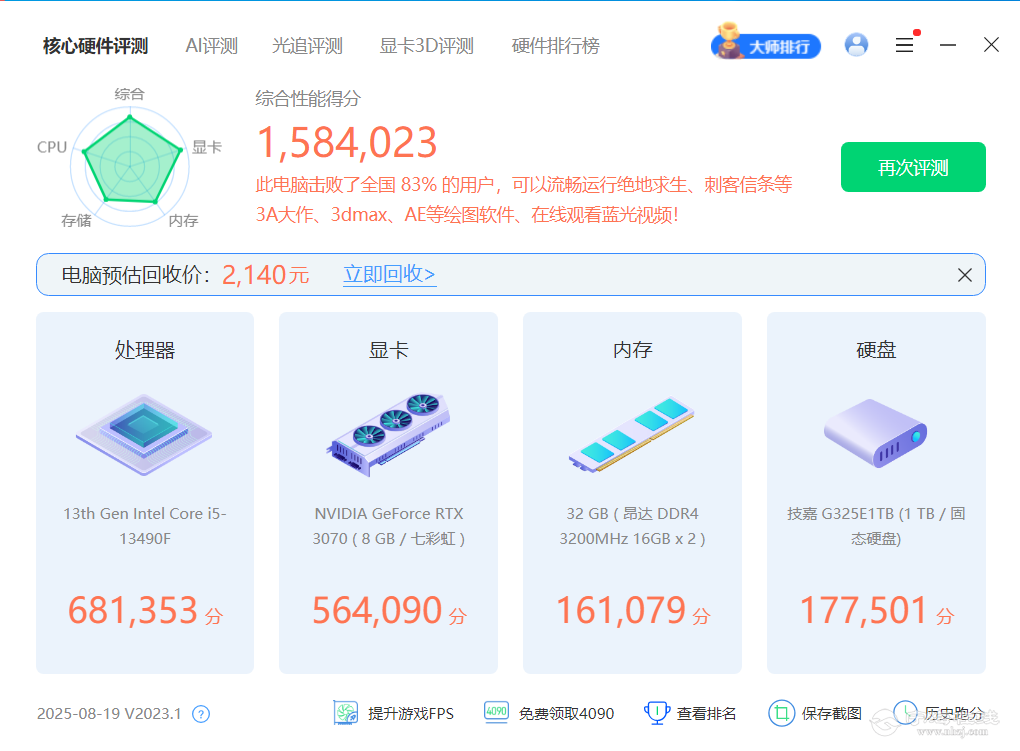The height and width of the screenshot is (751, 1020).
Task: Click the 提升游戏FPS icon
Action: (346, 713)
